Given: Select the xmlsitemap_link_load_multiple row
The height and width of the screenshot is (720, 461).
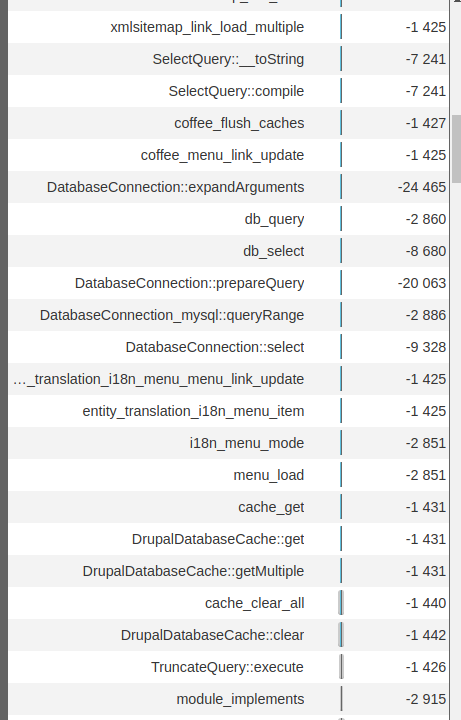Looking at the screenshot, I should point(228,27).
